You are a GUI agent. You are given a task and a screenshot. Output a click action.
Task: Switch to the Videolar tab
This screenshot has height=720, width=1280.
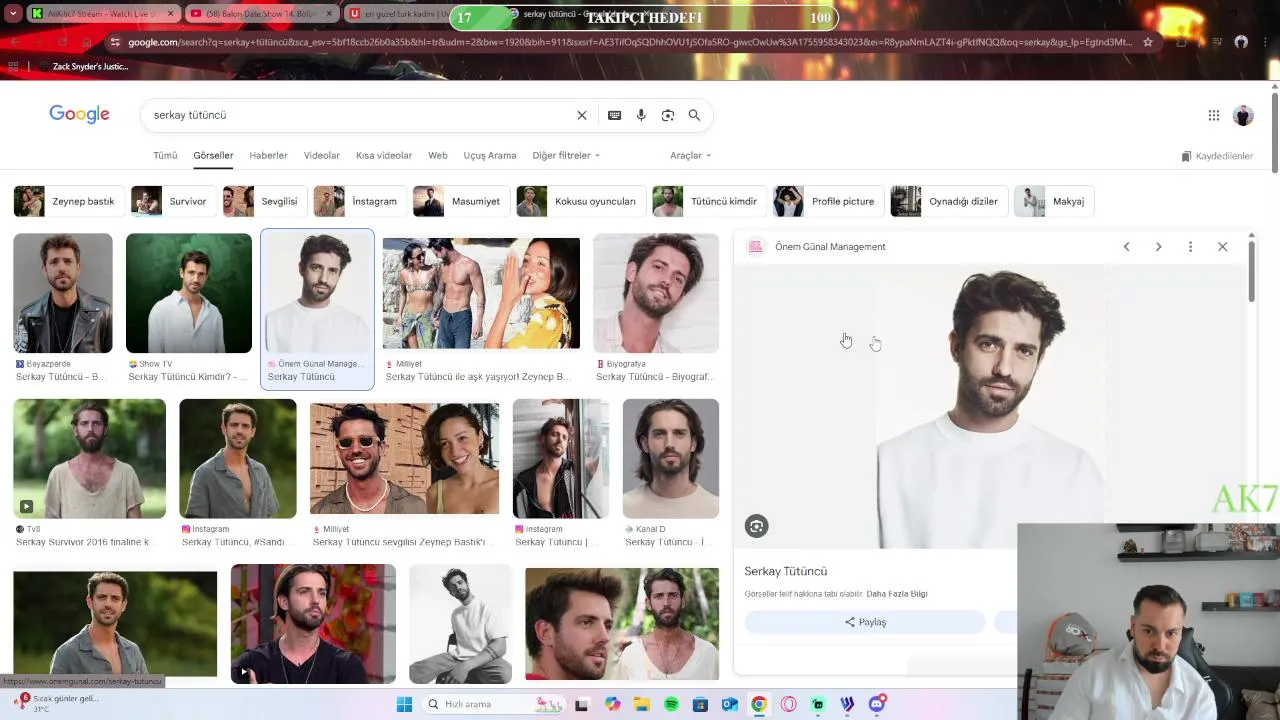[x=322, y=155]
